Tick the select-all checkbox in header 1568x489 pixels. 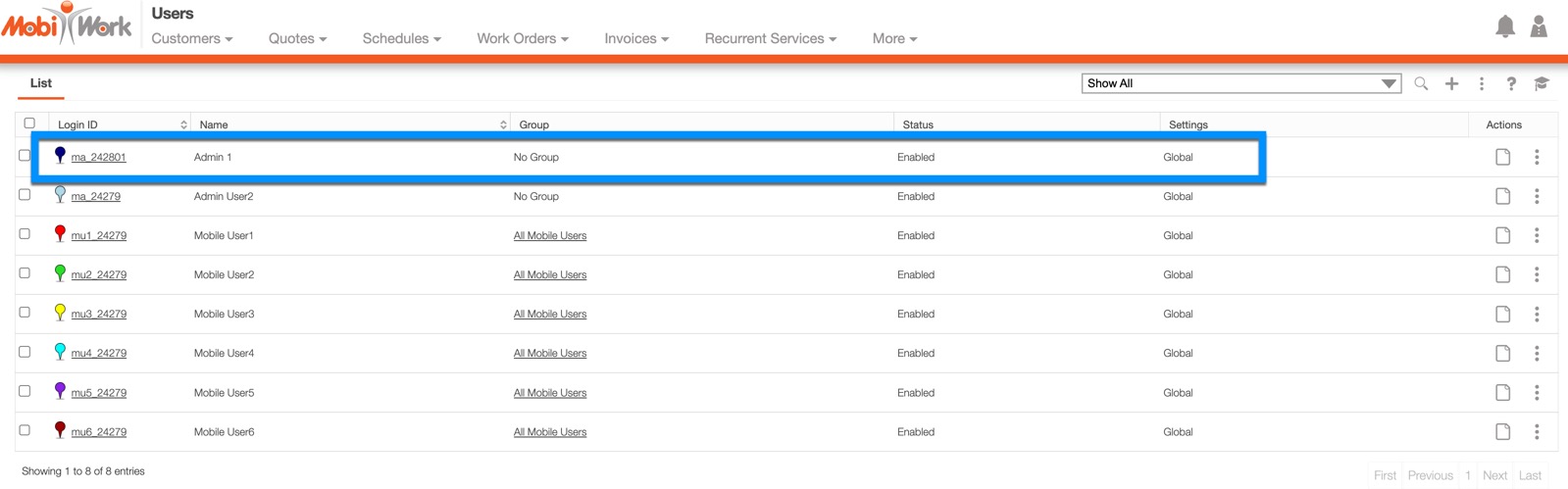point(29,123)
